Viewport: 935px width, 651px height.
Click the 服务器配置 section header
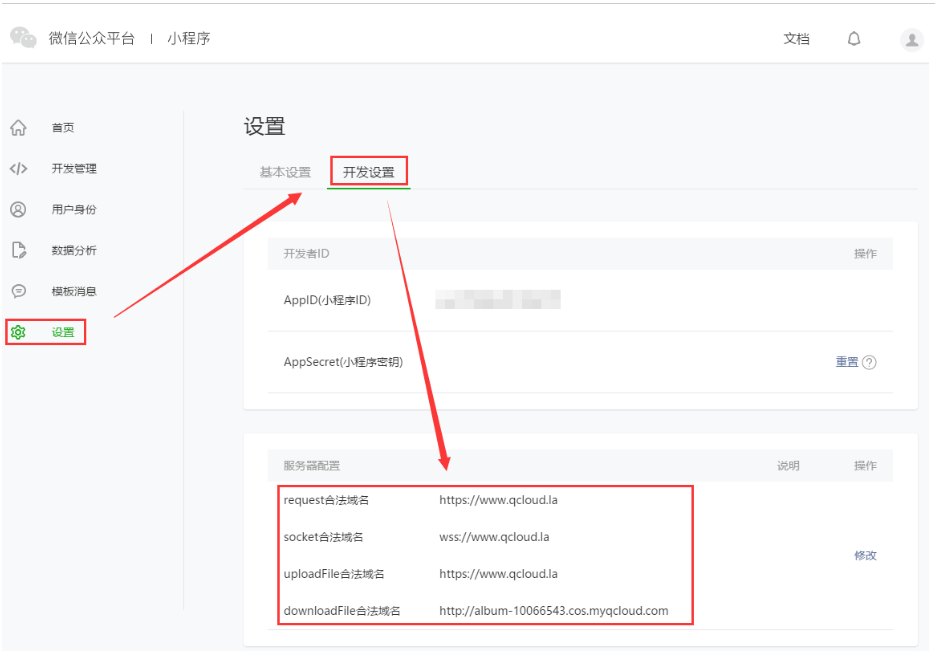point(311,466)
